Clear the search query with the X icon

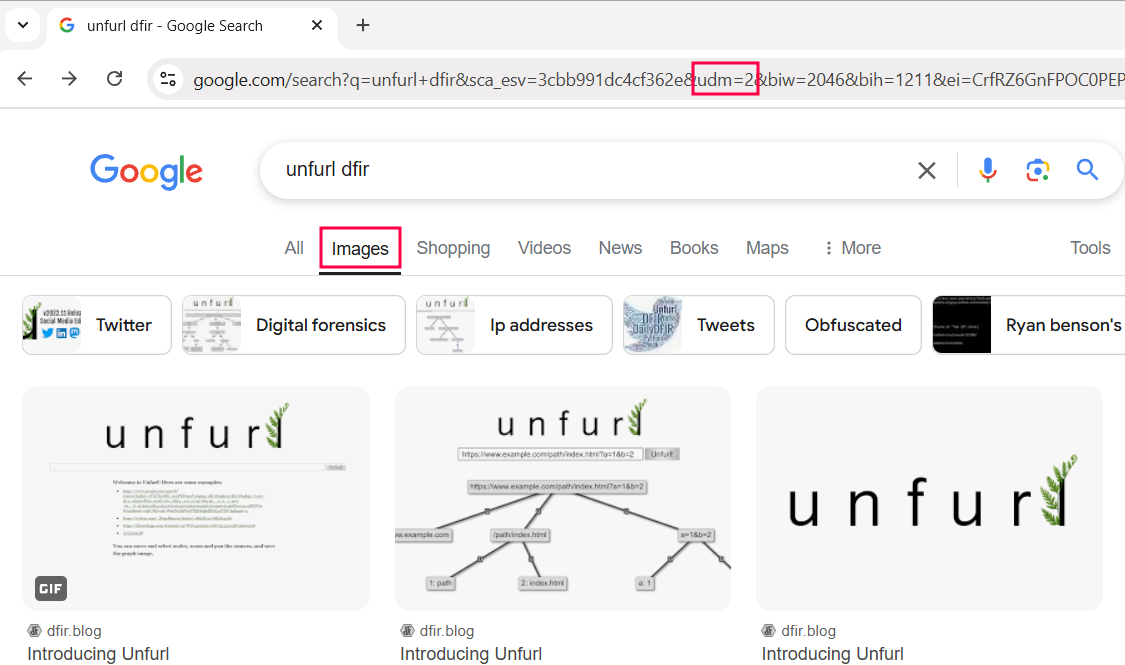coord(926,170)
